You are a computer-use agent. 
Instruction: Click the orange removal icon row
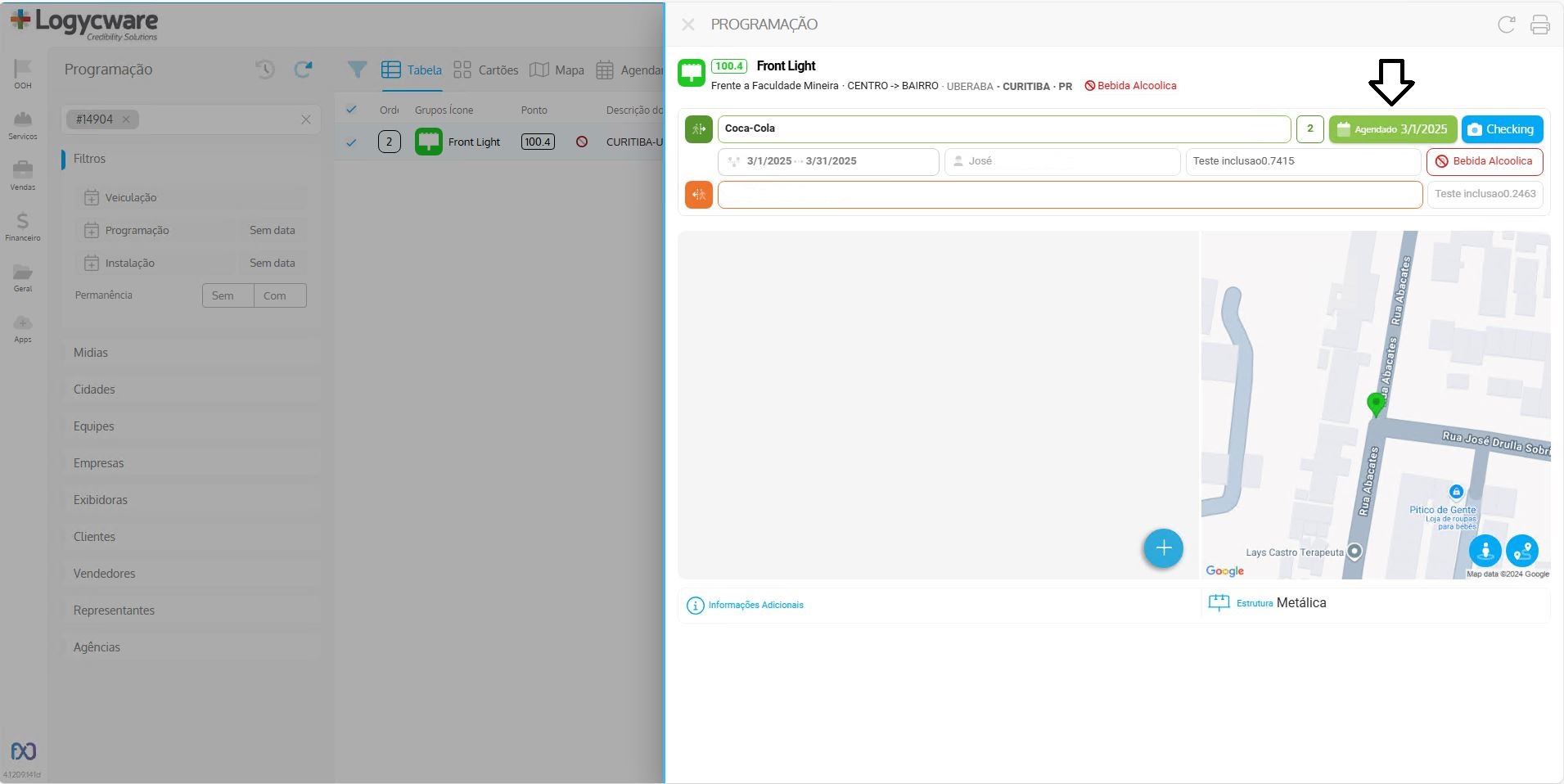699,195
